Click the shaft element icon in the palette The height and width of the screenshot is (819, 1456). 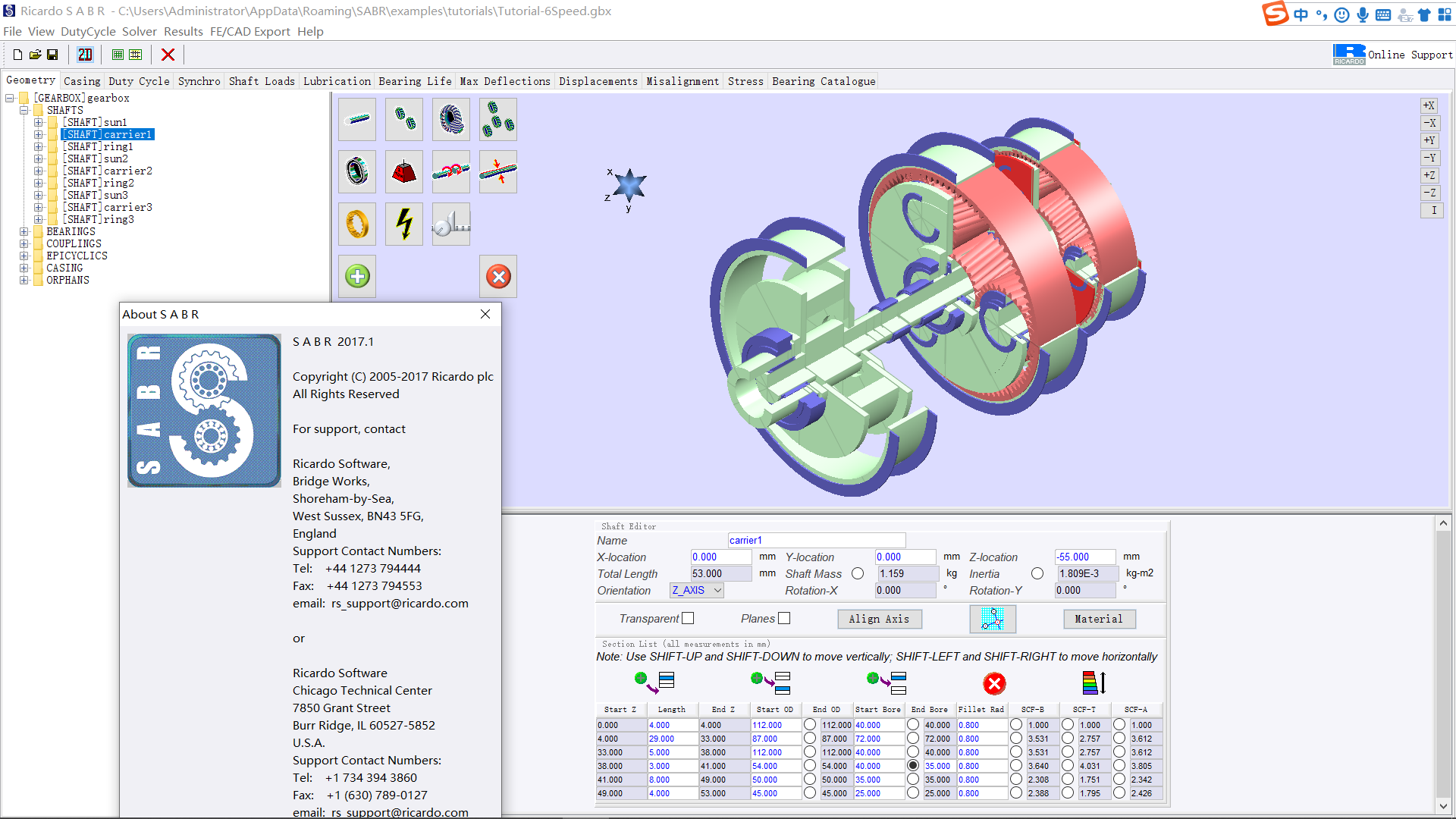point(357,119)
